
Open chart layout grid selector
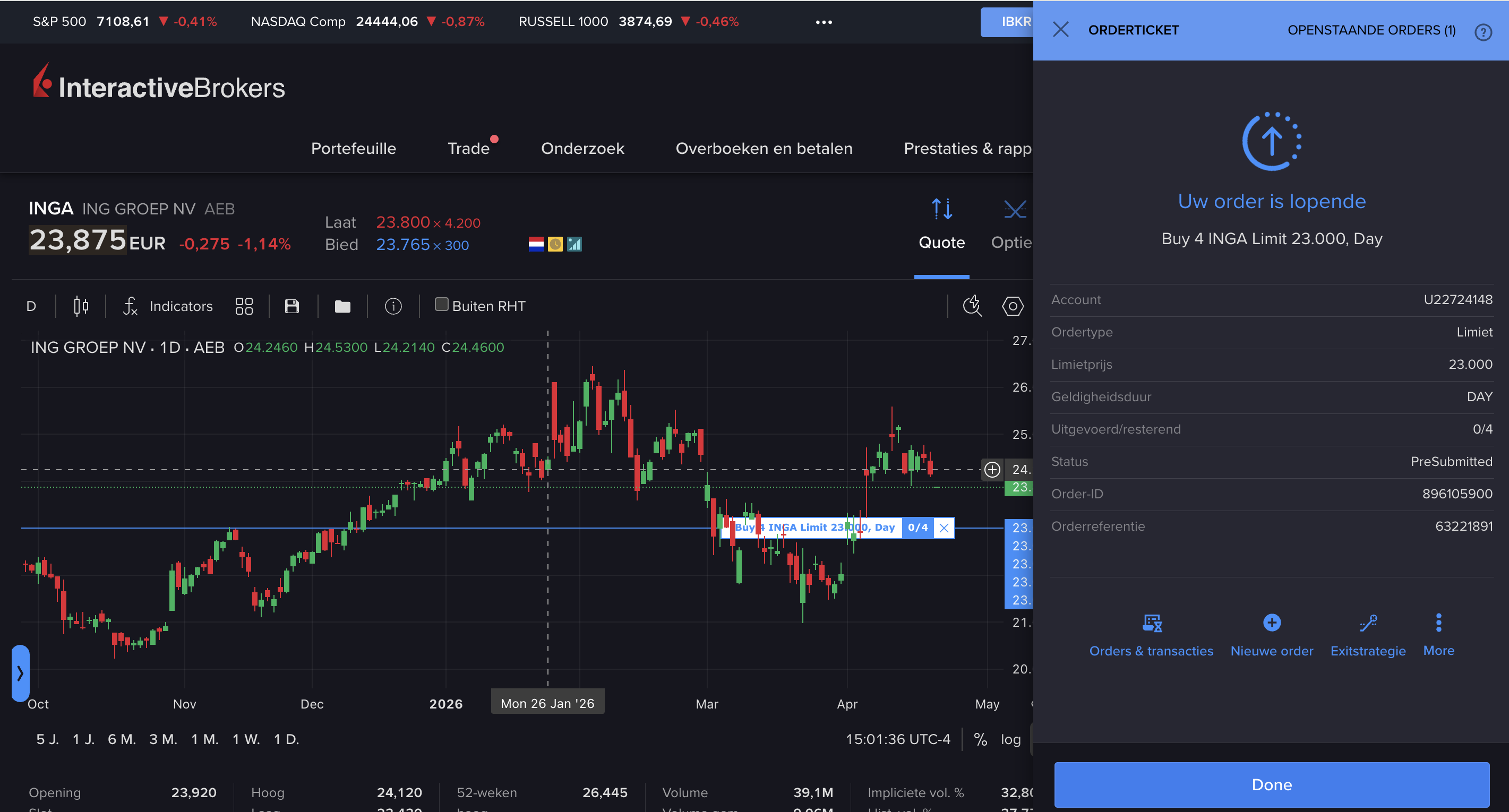click(244, 306)
